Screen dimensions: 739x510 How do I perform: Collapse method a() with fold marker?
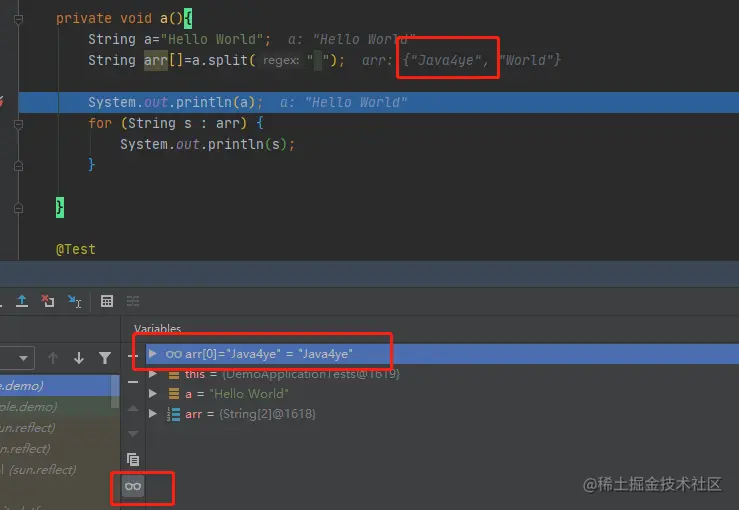18,19
